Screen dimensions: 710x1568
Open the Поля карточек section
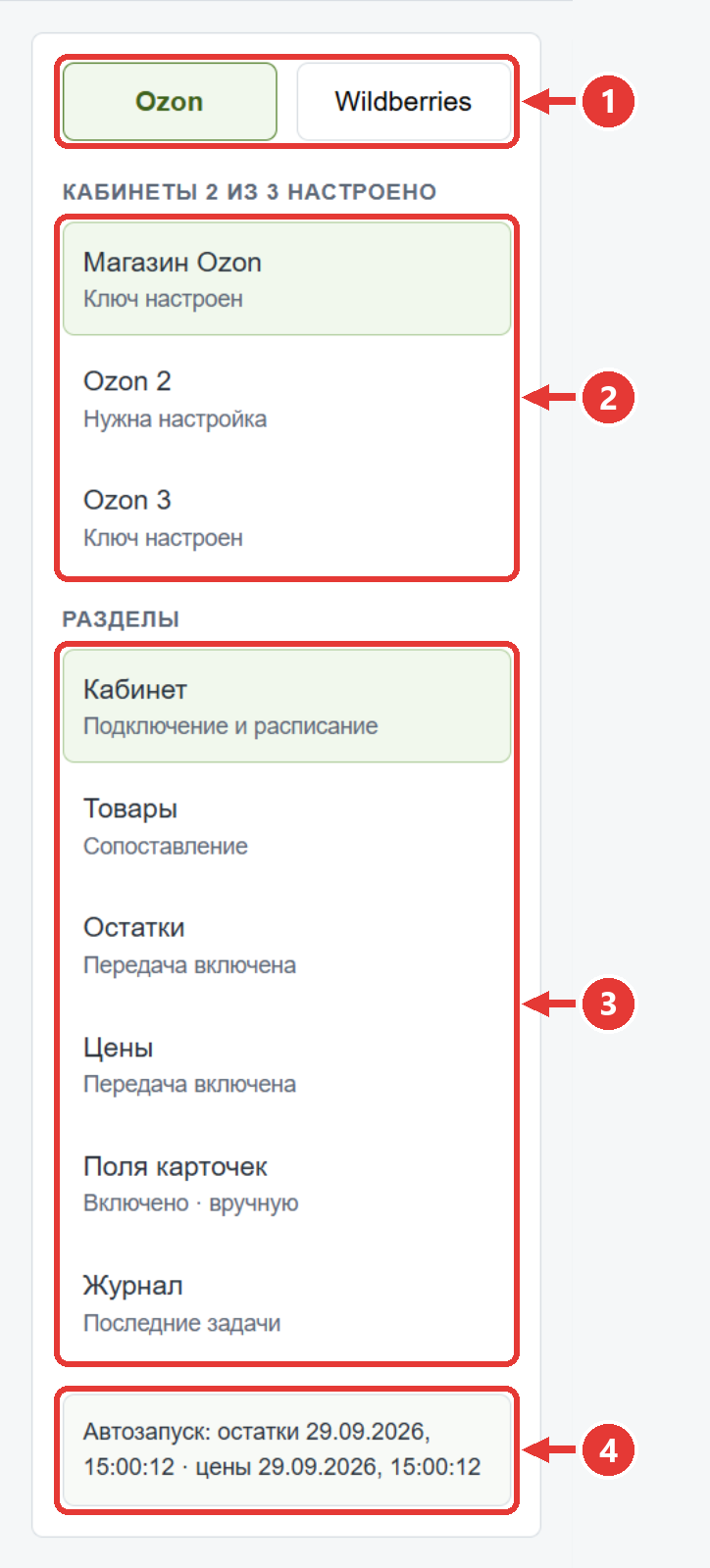[287, 1184]
